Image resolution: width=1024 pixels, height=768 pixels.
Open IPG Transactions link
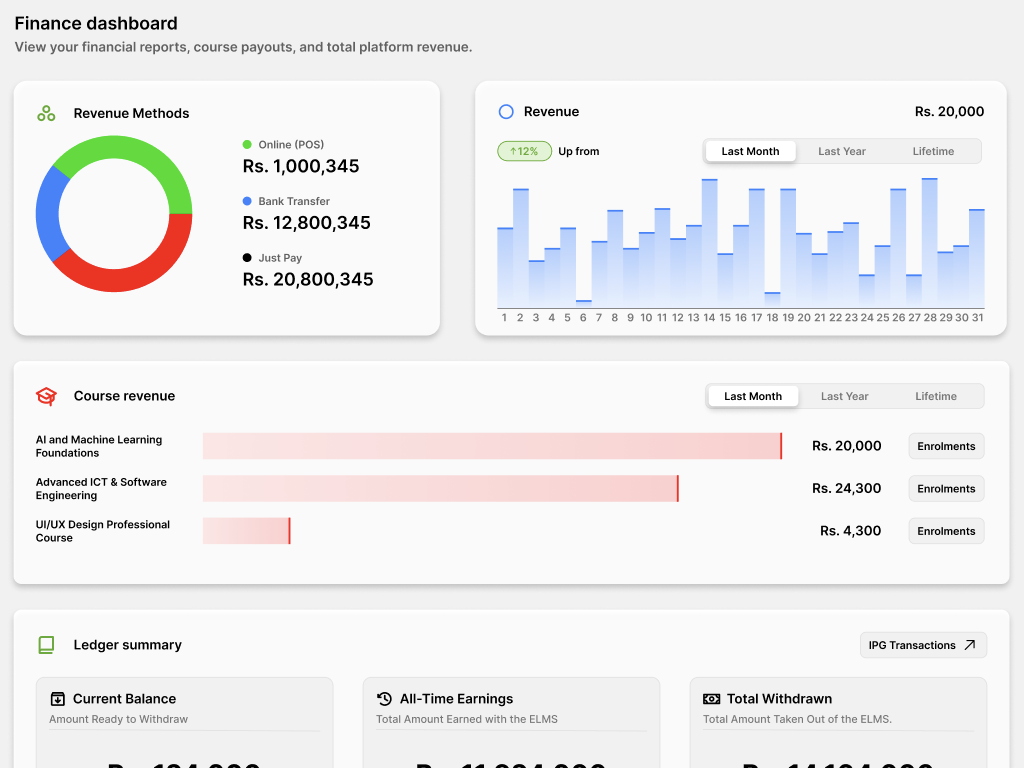[x=923, y=645]
